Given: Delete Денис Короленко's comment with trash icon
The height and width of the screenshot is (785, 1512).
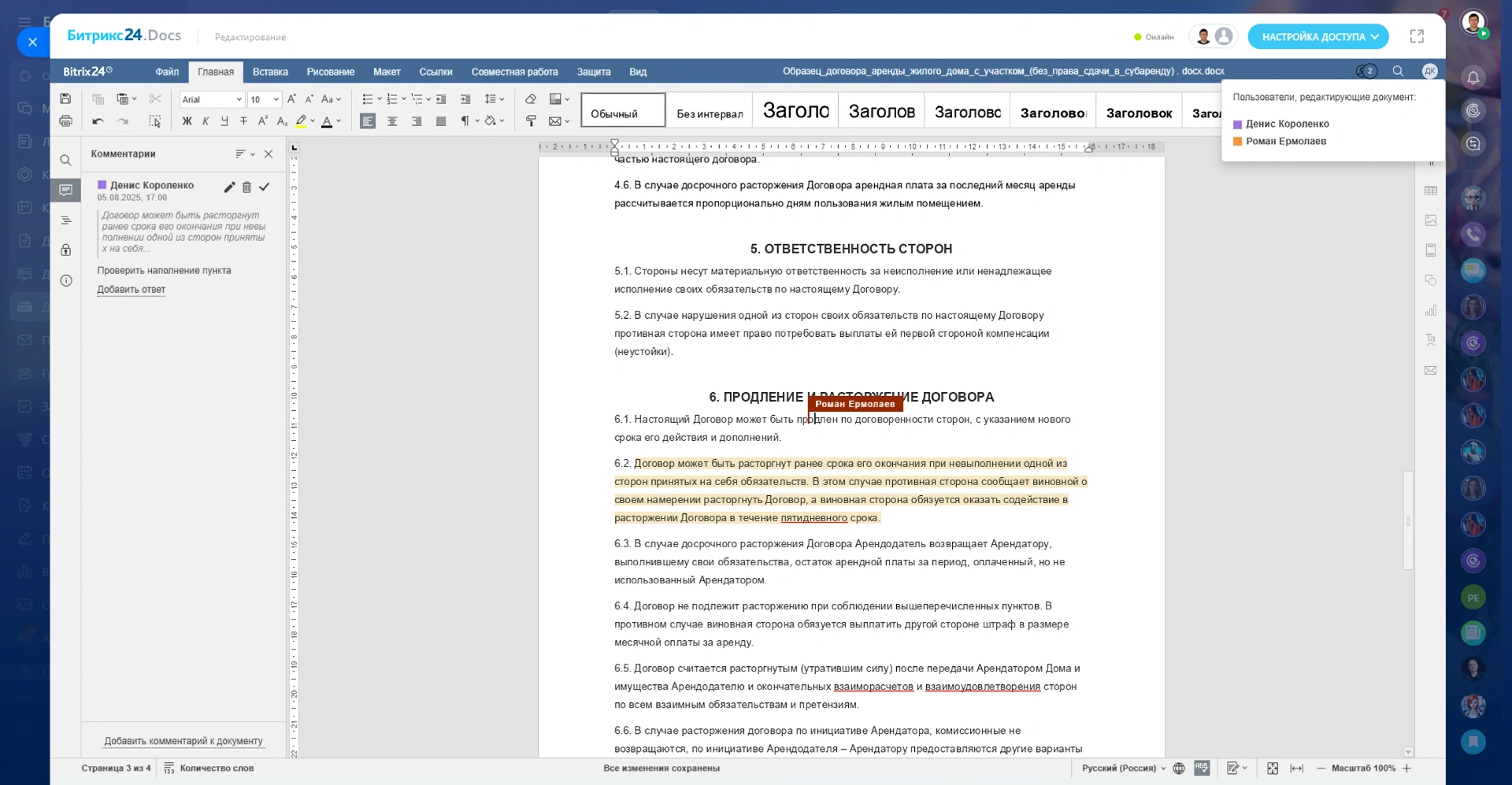Looking at the screenshot, I should tap(246, 187).
